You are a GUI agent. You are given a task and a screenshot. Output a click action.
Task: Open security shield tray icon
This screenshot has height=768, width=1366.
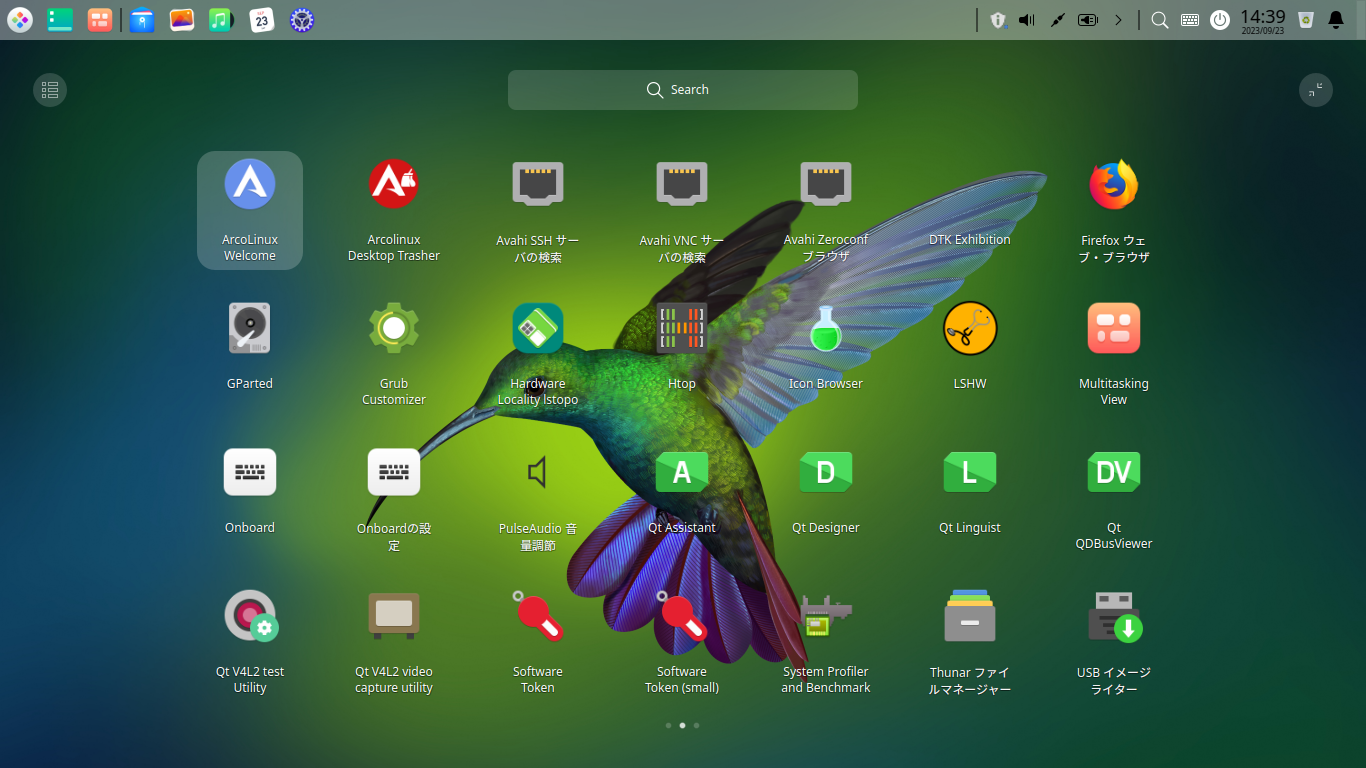[998, 19]
